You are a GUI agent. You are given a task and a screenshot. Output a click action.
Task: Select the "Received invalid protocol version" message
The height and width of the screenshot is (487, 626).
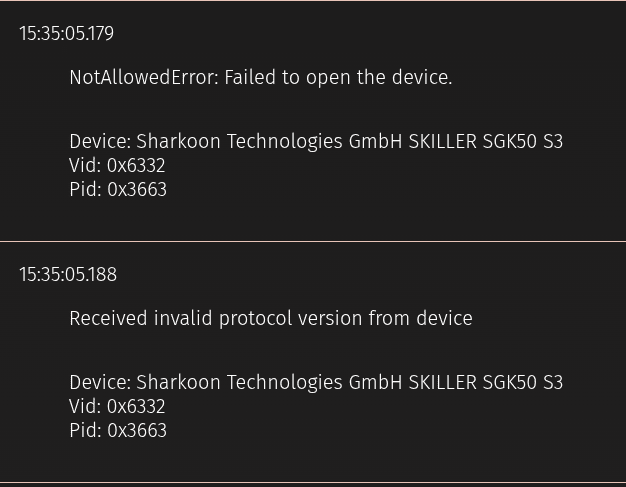[x=270, y=319]
